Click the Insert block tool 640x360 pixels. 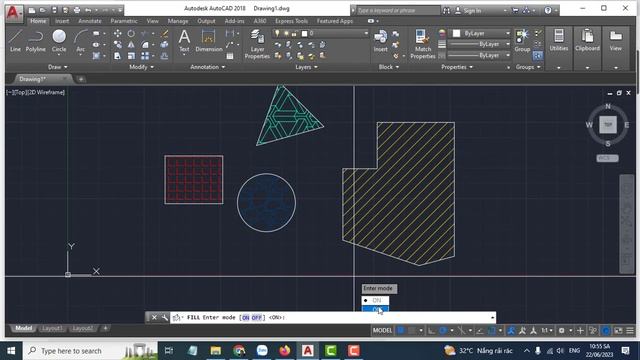[x=380, y=40]
